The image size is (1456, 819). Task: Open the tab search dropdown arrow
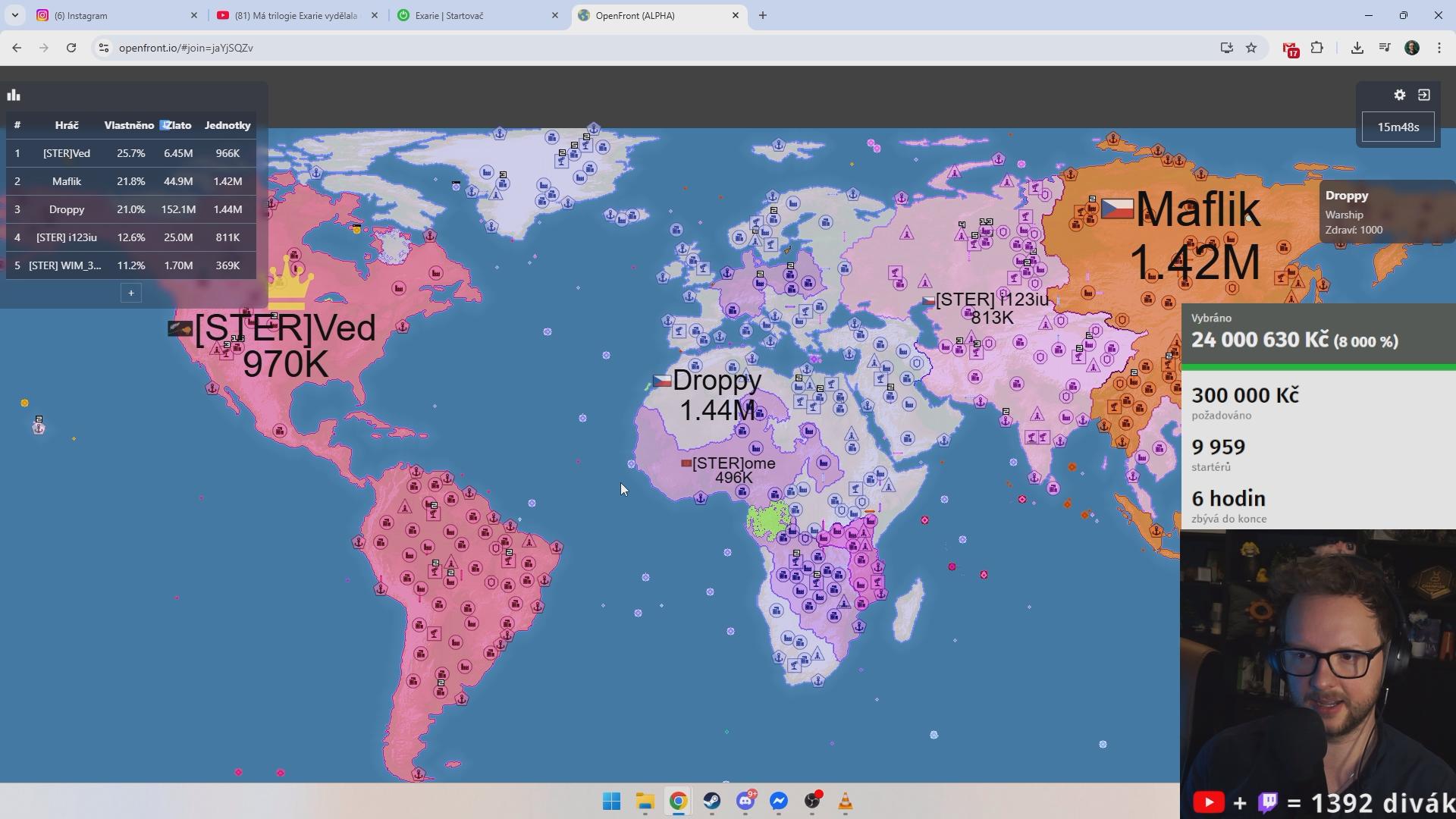click(x=14, y=15)
